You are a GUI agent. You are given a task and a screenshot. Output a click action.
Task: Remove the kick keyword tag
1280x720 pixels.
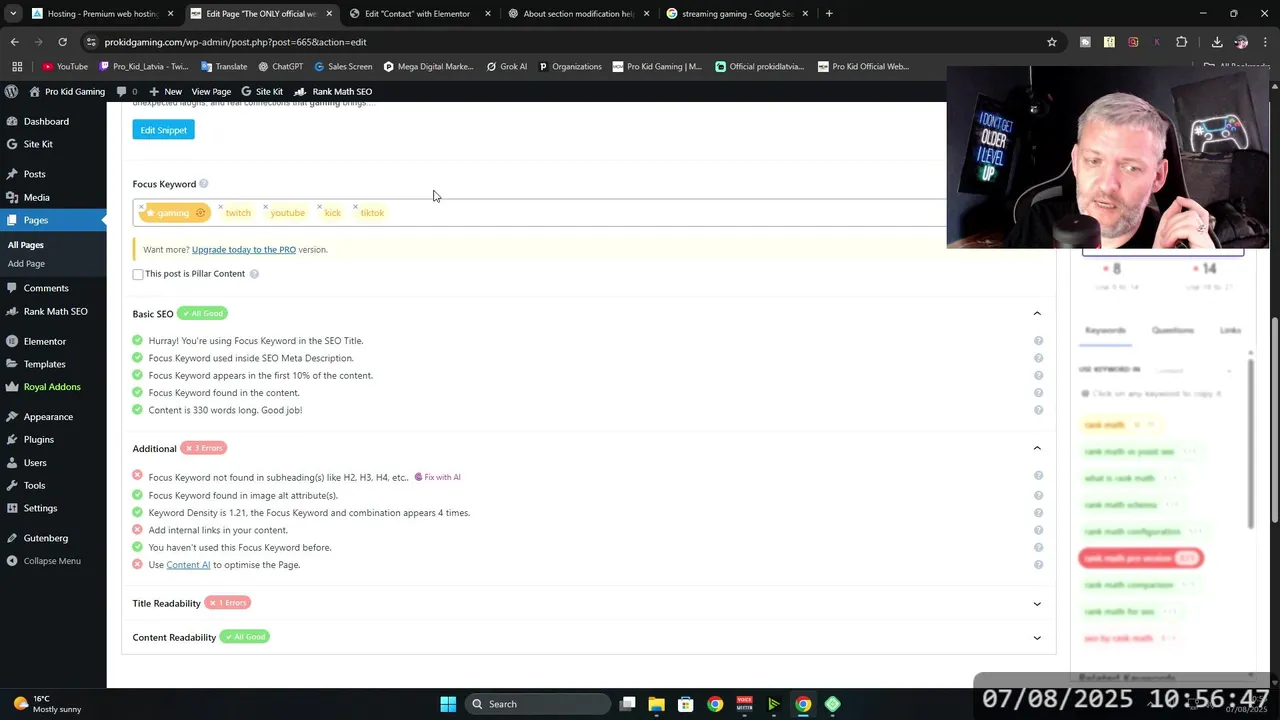pyautogui.click(x=319, y=207)
